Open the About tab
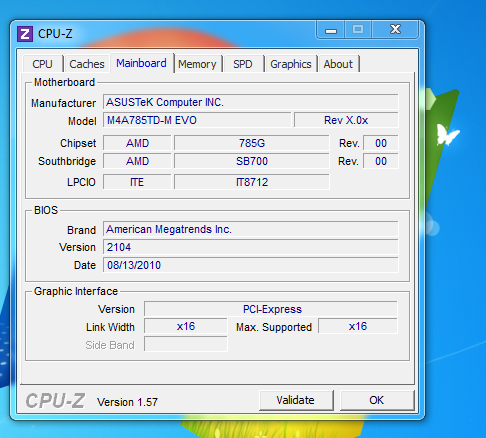Screen dimensions: 486x438 point(338,64)
